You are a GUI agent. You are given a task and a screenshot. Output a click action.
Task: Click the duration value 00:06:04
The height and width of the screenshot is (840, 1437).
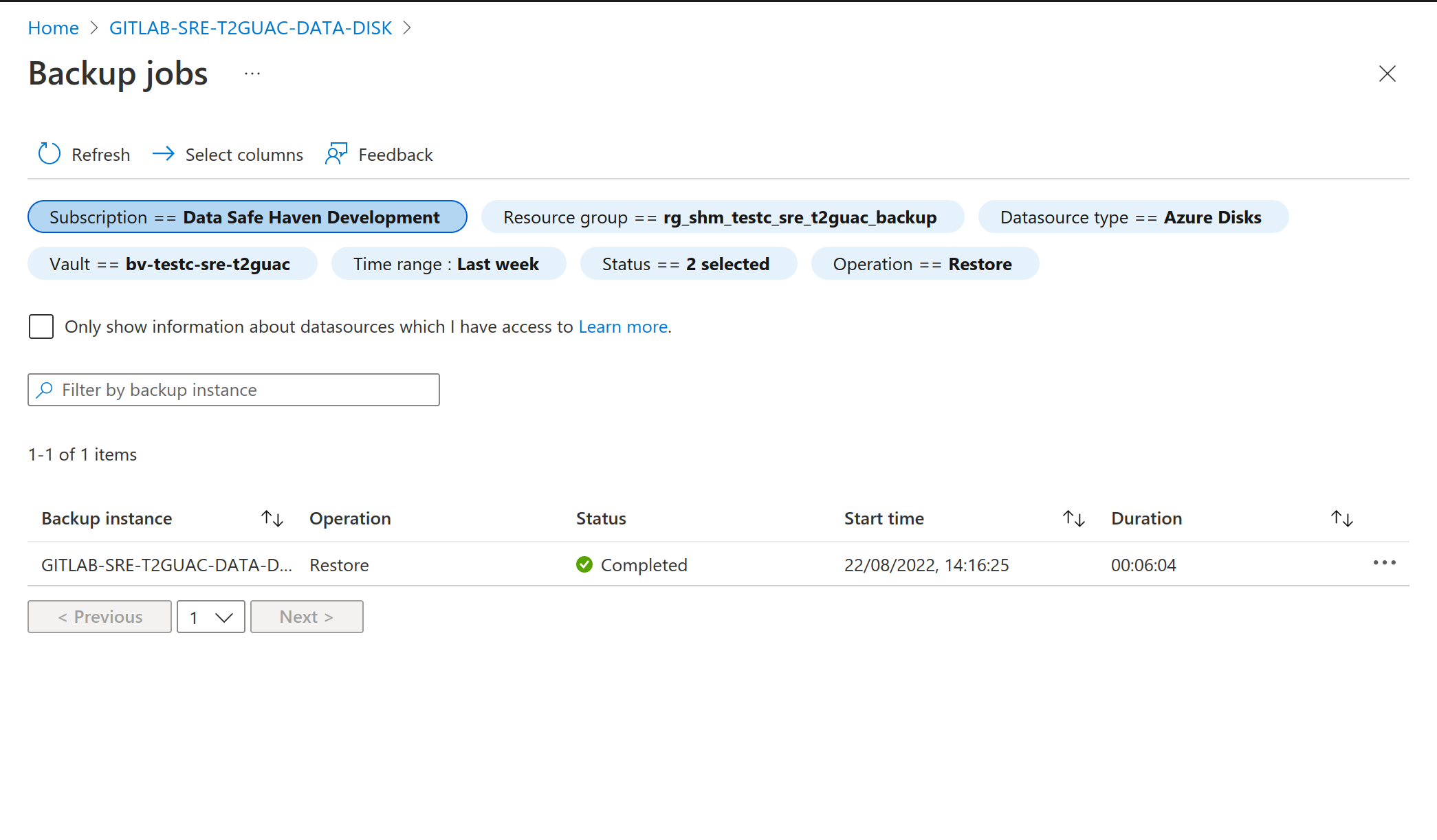[x=1144, y=565]
